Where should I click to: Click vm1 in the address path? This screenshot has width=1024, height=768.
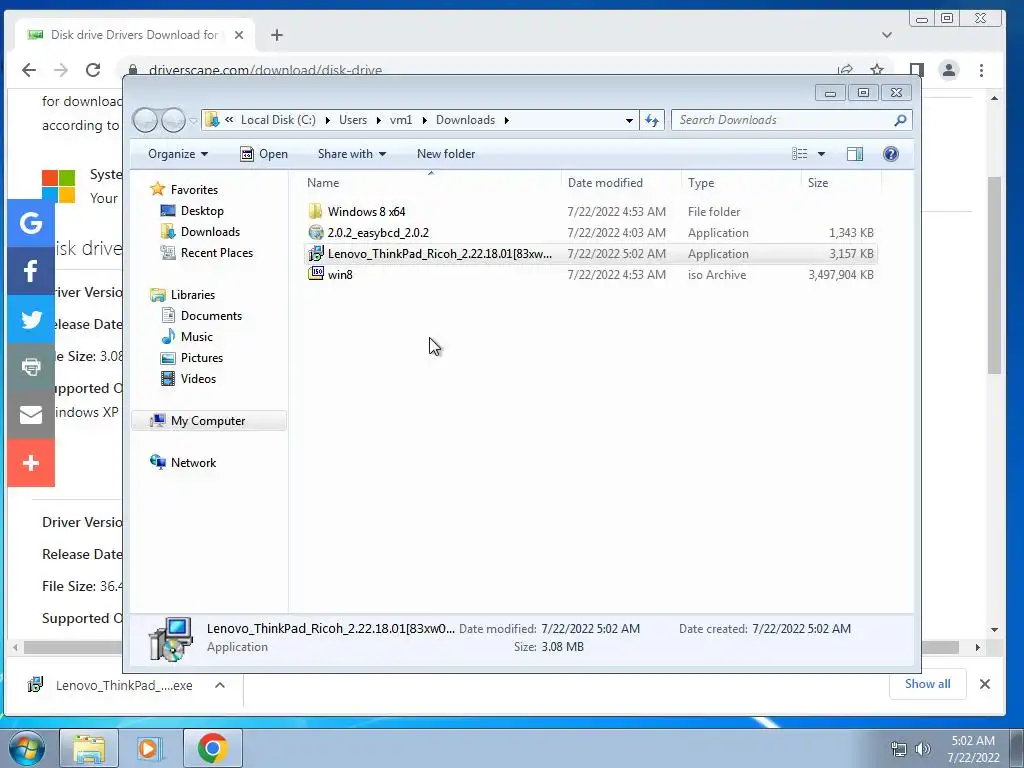[401, 120]
